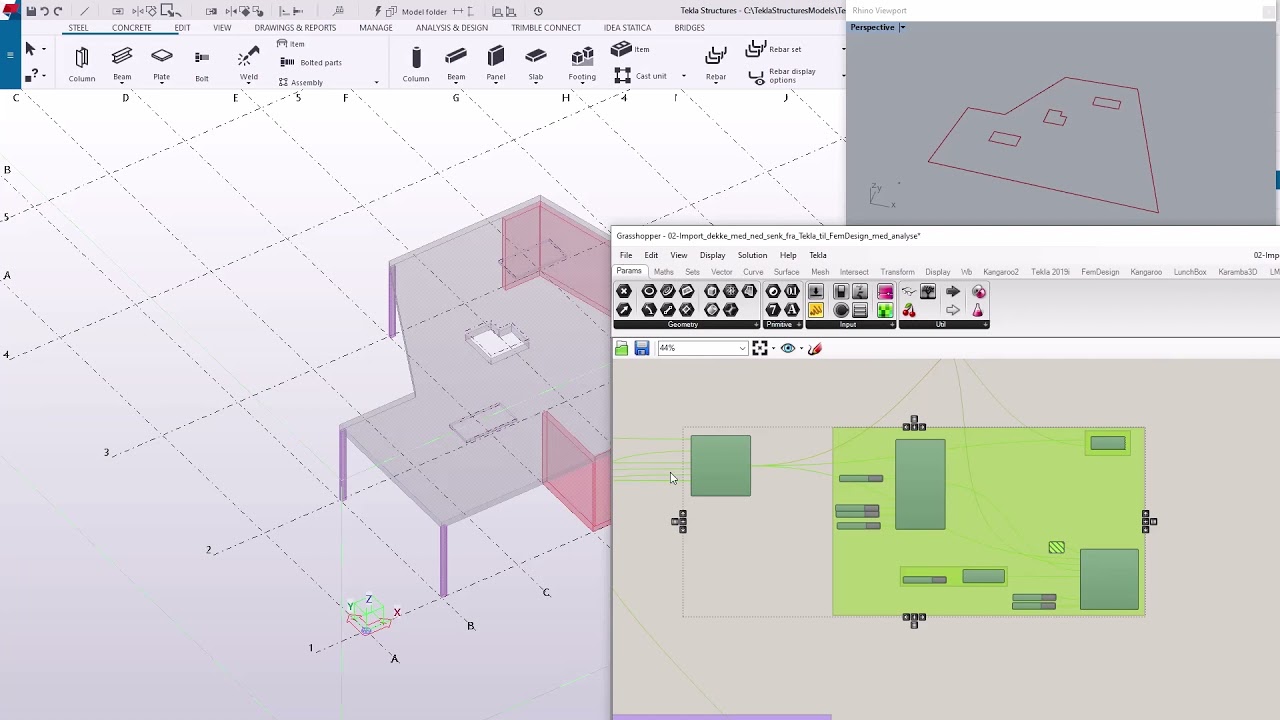
Task: Switch to the Karamba3D component tab
Action: [1237, 272]
